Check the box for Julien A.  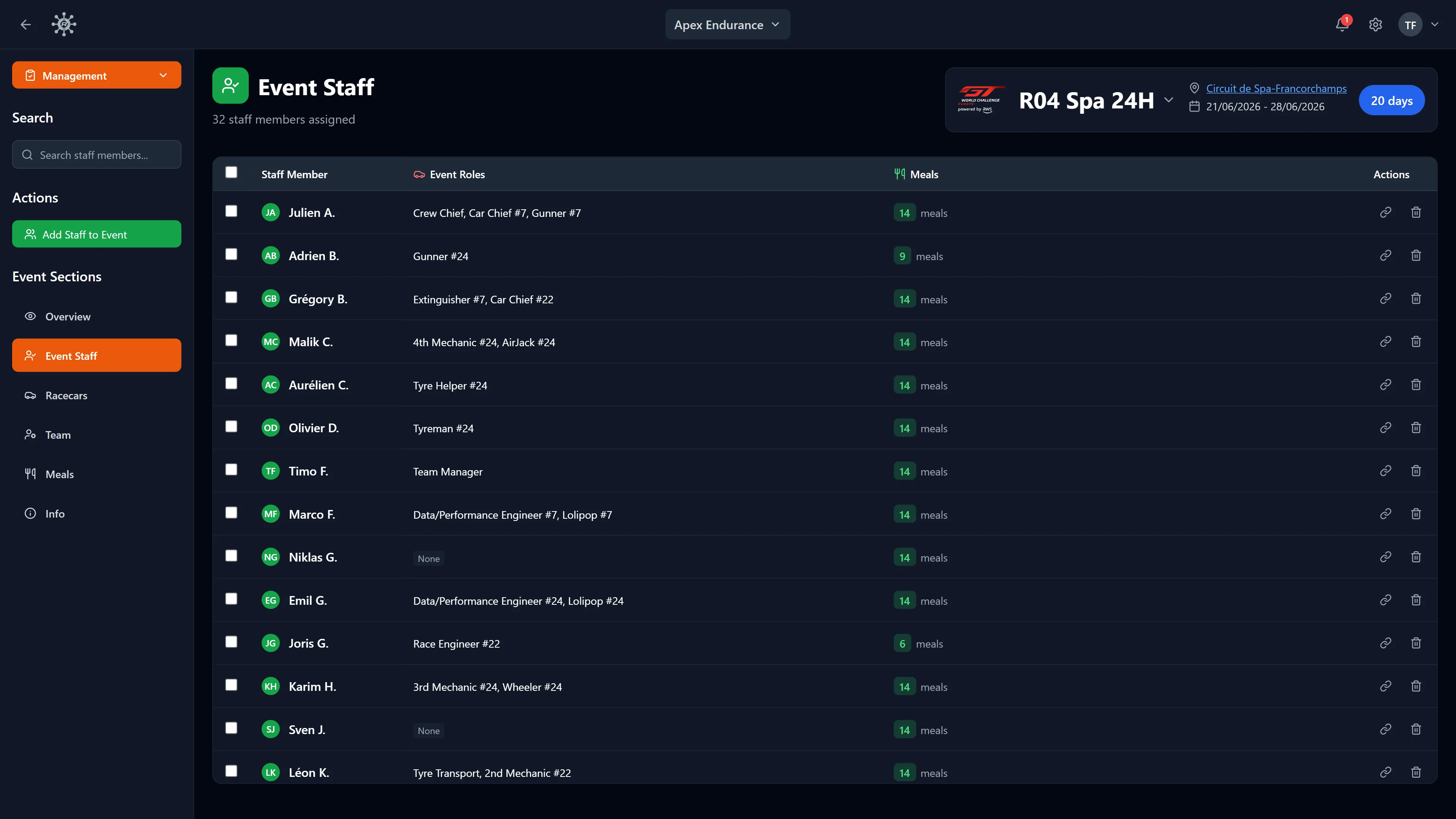231,212
